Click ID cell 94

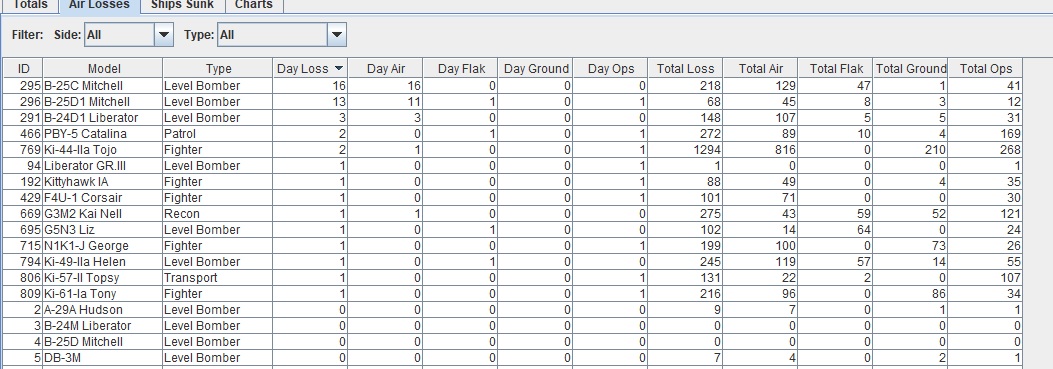click(24, 165)
